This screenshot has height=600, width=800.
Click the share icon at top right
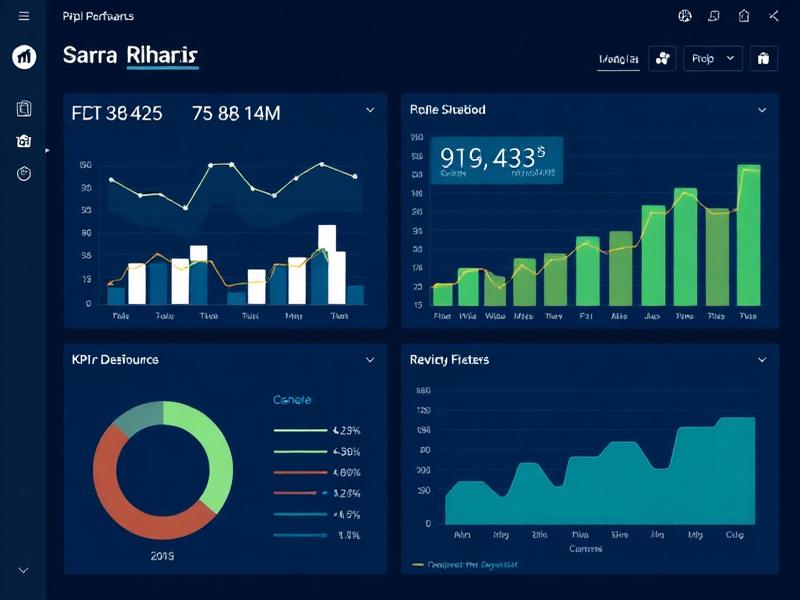click(773, 16)
